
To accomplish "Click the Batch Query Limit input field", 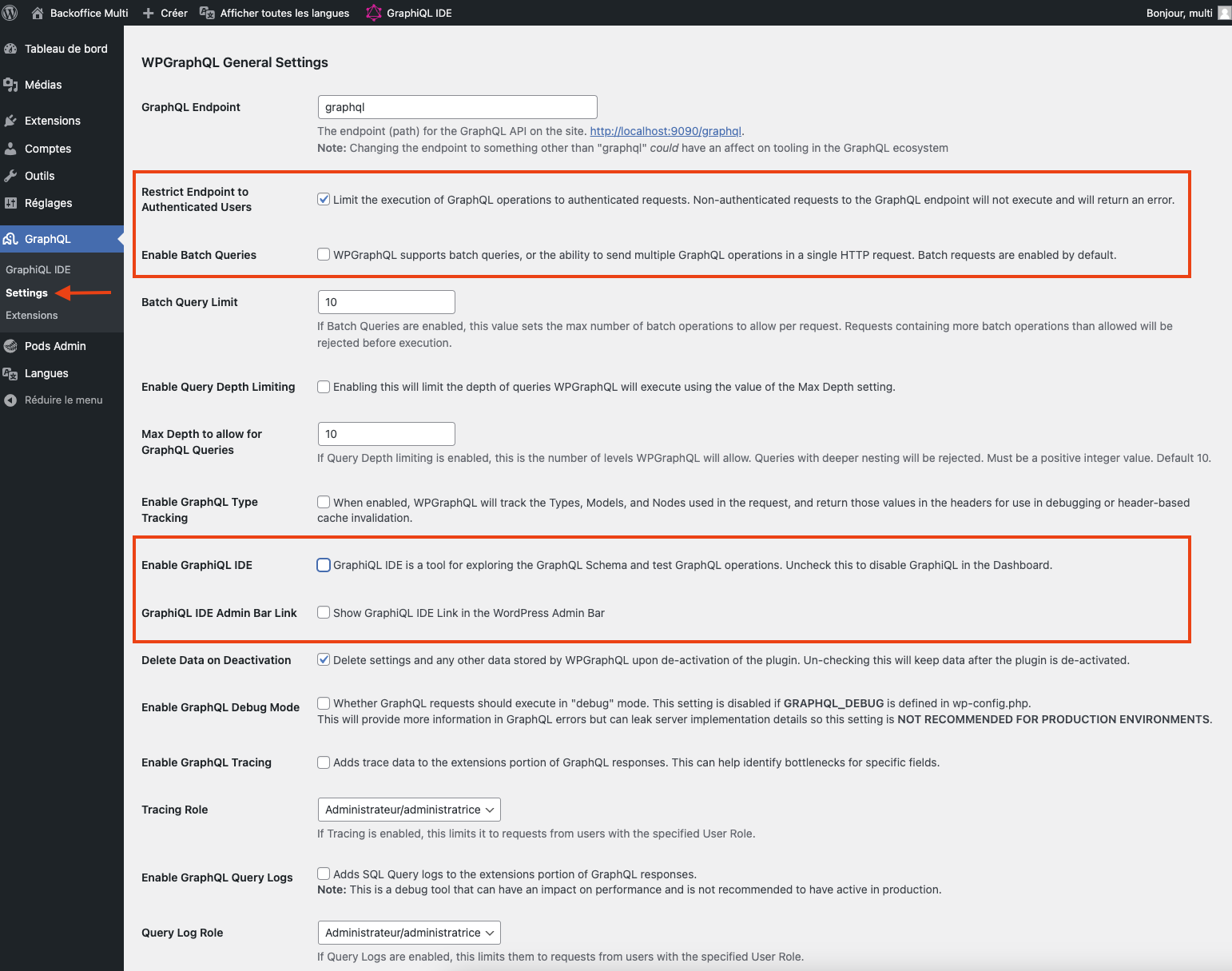I will [387, 302].
